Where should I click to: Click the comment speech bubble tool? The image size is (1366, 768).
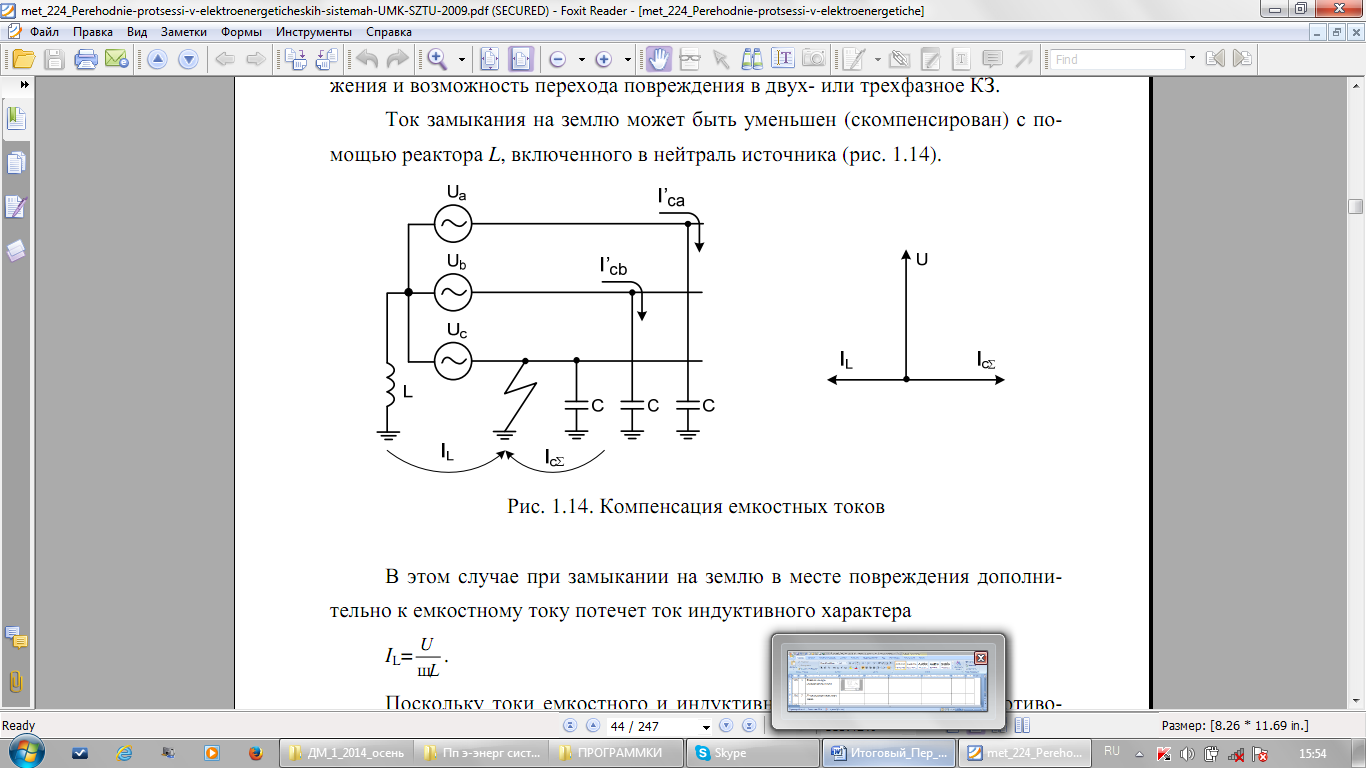pos(993,58)
